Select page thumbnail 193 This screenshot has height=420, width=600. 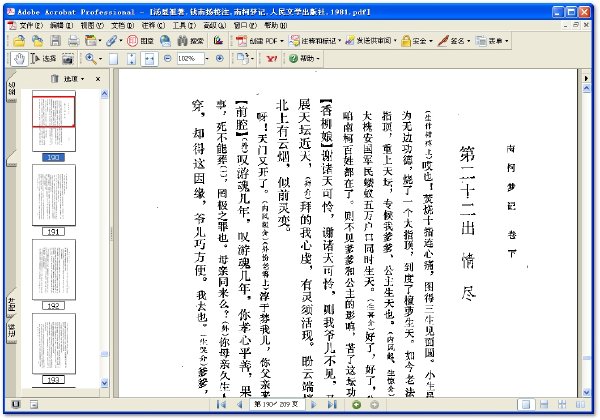[x=54, y=343]
